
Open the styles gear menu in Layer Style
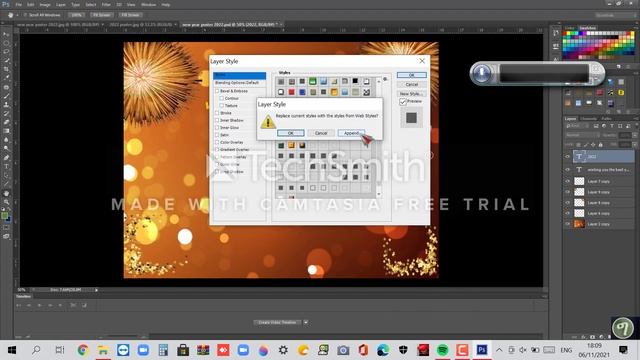point(385,79)
